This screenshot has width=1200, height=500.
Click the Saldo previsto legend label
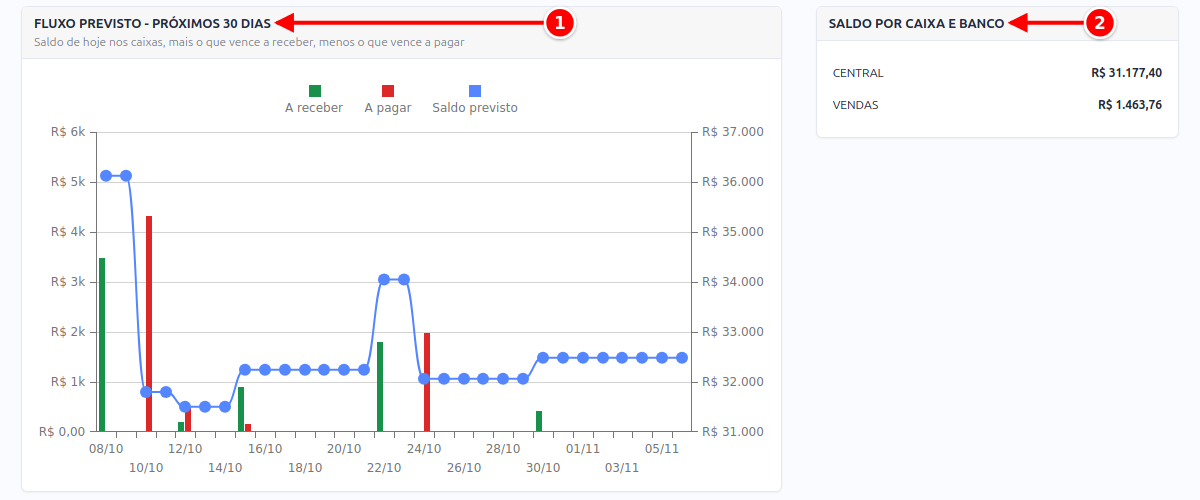(475, 108)
